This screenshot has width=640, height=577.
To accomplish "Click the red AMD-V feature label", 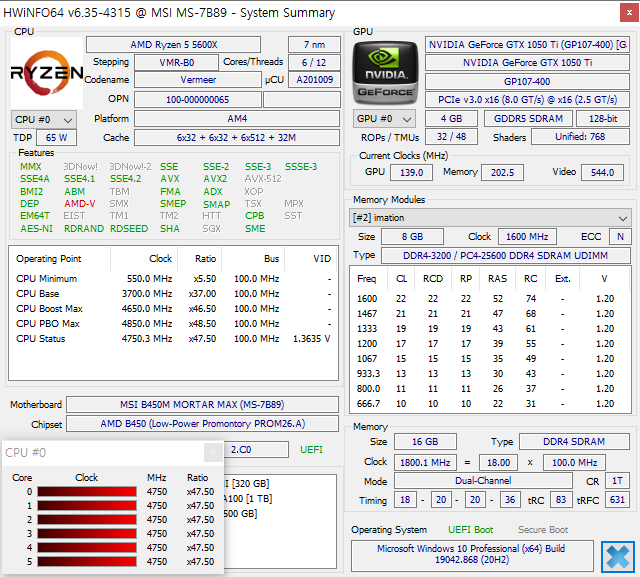I will coord(80,204).
